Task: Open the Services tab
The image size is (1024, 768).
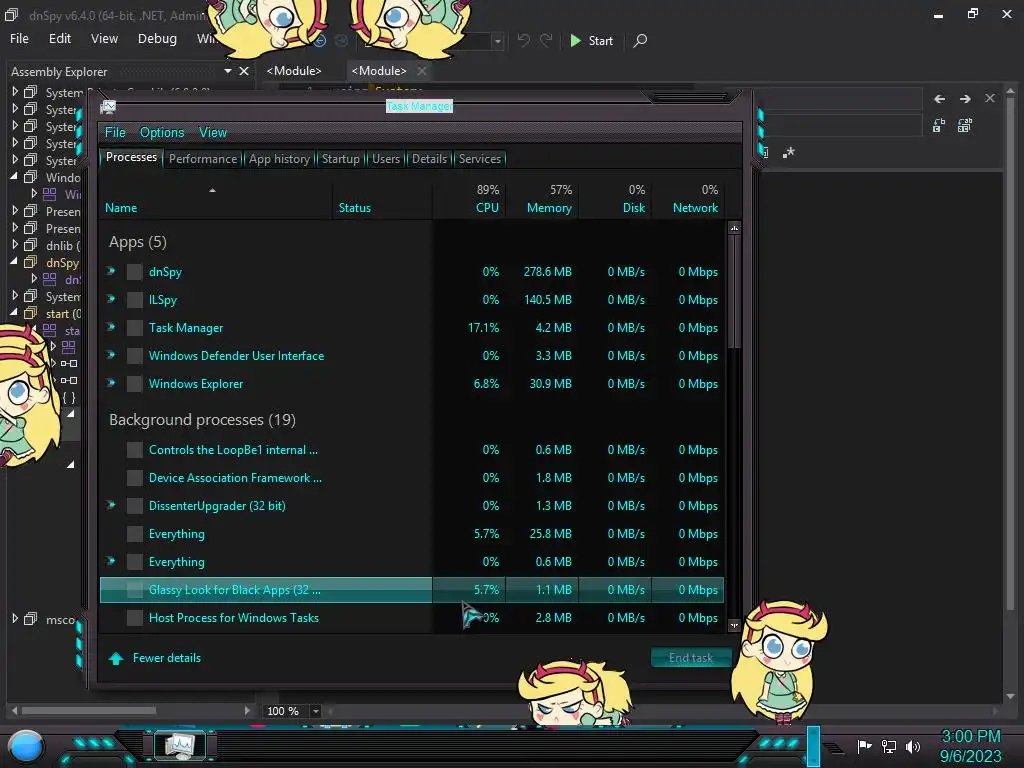Action: coord(479,159)
